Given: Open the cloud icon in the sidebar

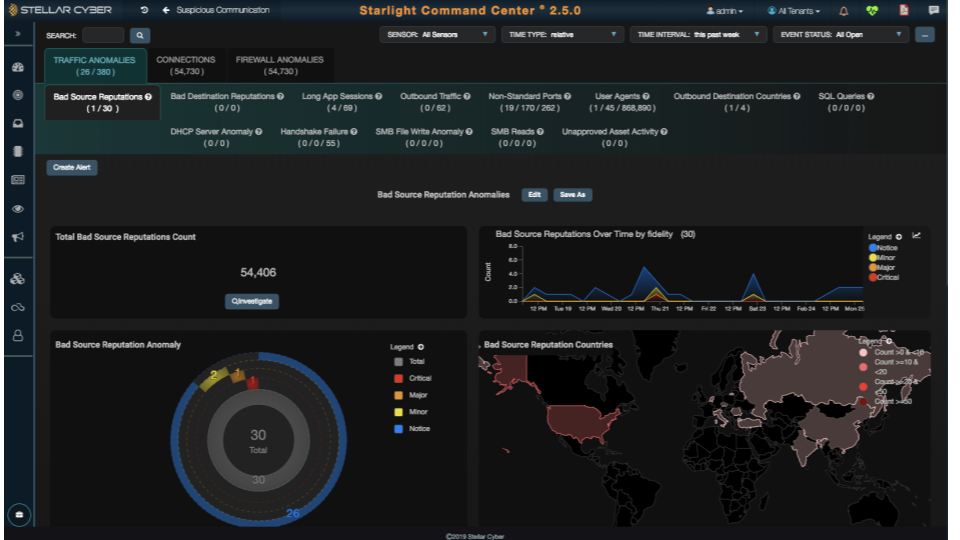Looking at the screenshot, I should (x=18, y=307).
